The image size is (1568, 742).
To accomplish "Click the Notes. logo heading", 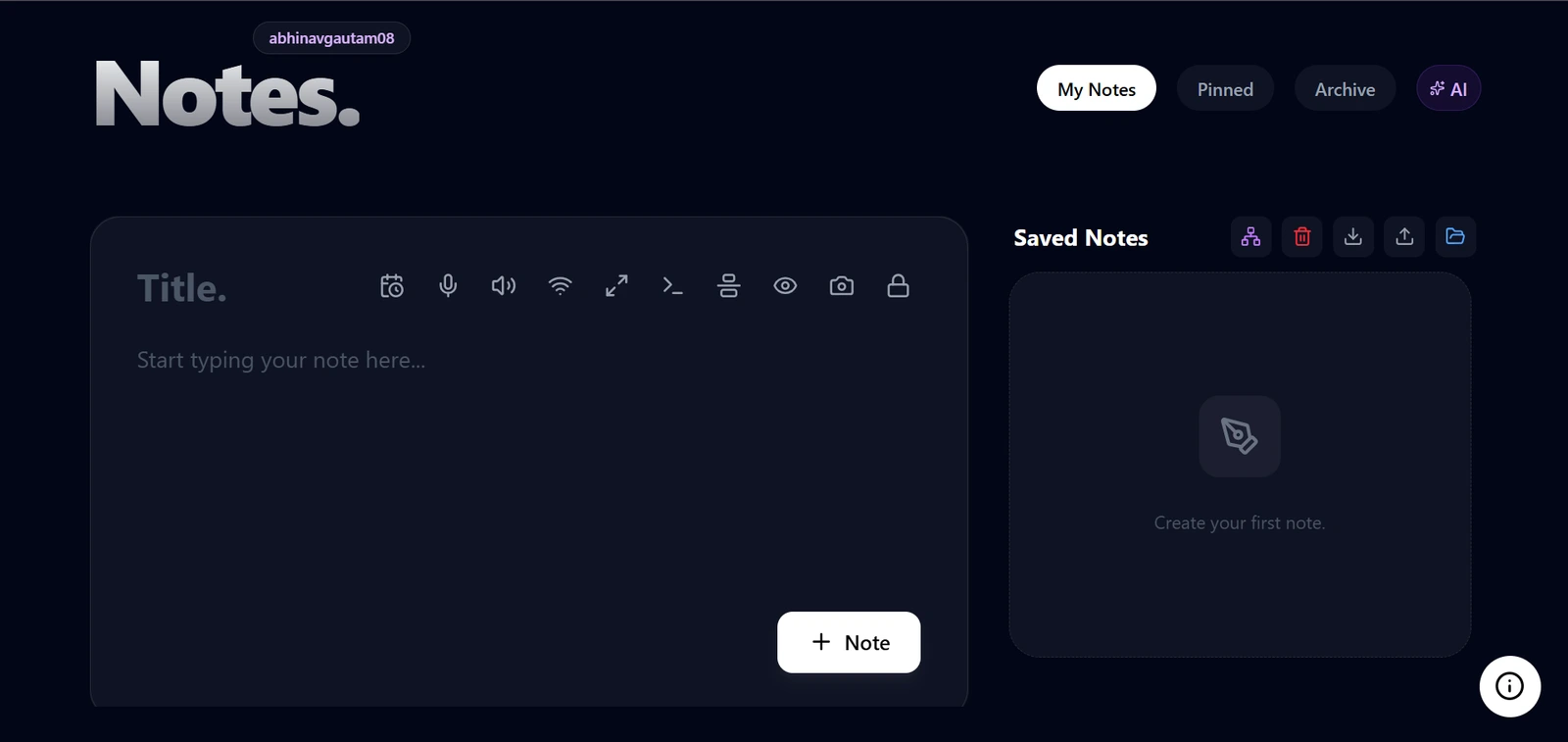I will 227,94.
